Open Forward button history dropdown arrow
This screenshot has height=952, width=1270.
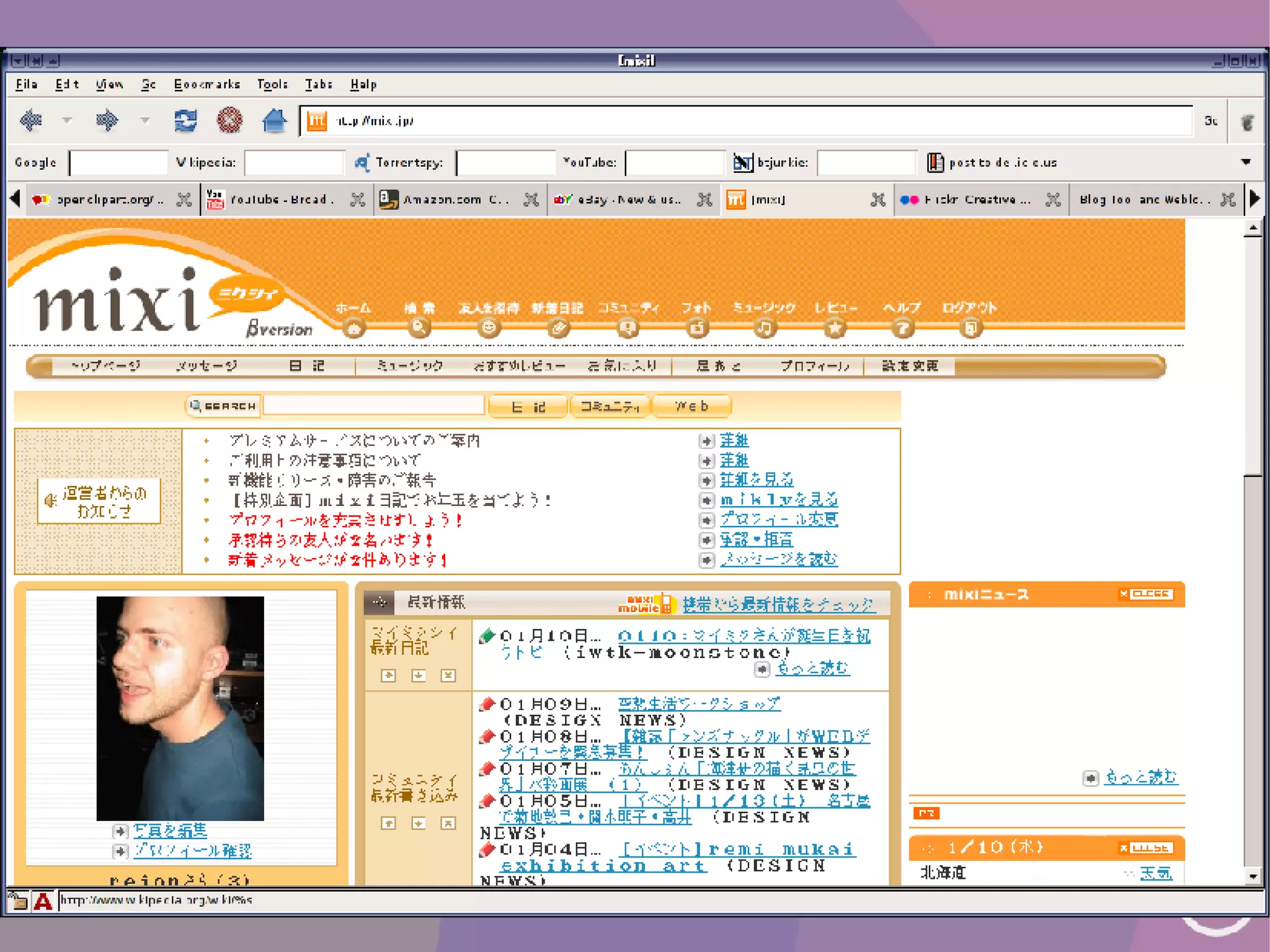(144, 120)
